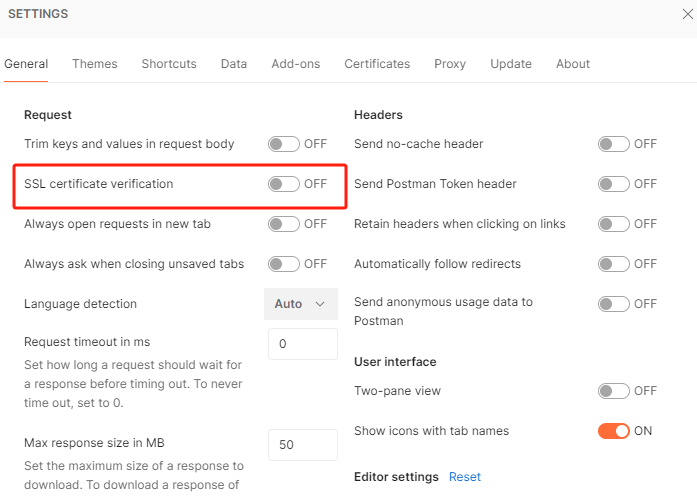This screenshot has width=697, height=496.
Task: Switch on Two-pane view
Action: coord(614,391)
